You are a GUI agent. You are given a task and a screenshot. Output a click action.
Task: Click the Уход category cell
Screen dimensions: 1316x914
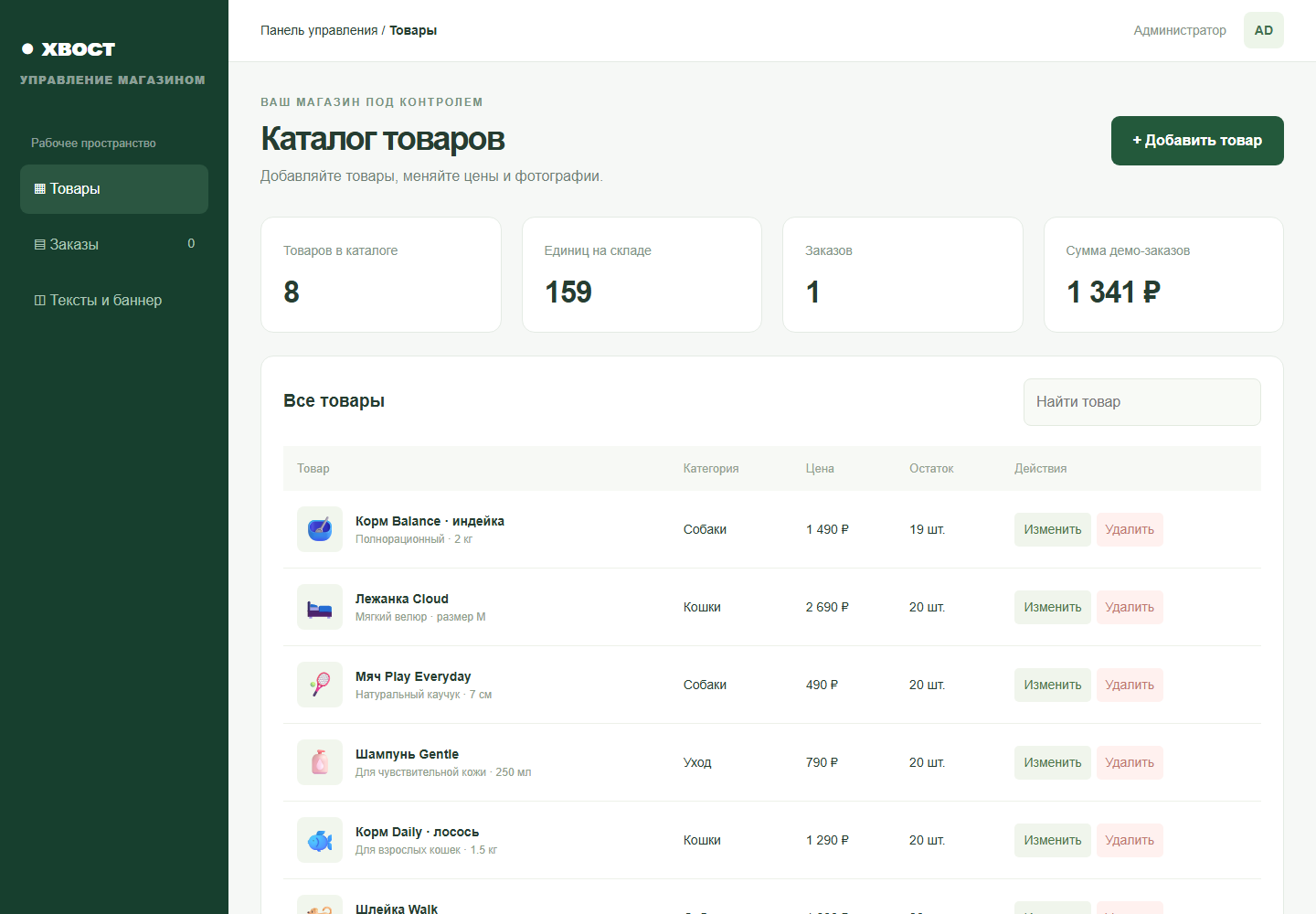click(697, 762)
